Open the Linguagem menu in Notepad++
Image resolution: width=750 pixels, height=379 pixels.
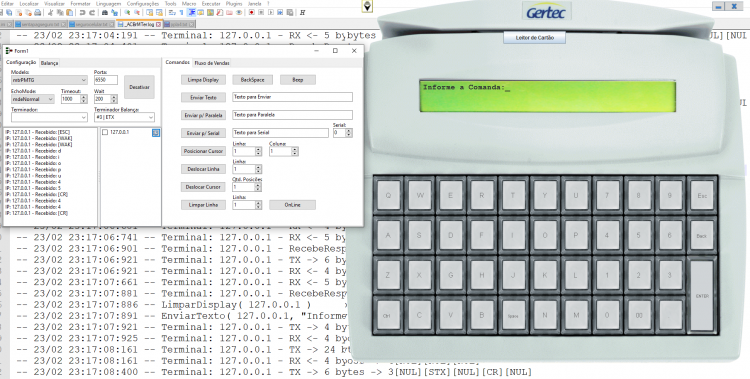pyautogui.click(x=108, y=3)
